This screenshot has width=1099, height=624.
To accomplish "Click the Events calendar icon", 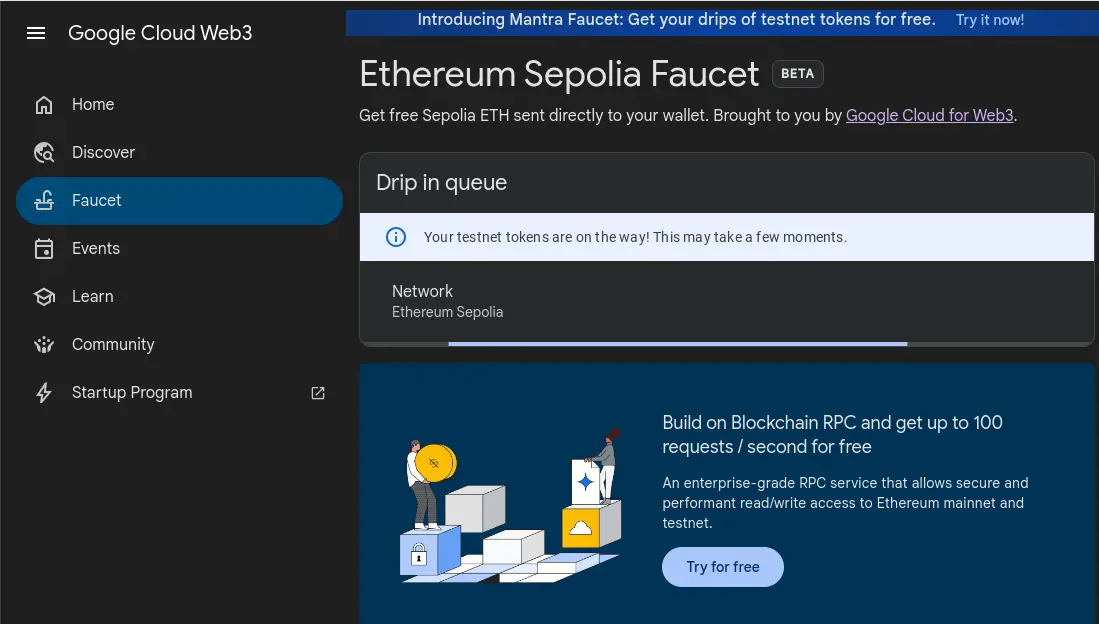I will coord(44,249).
